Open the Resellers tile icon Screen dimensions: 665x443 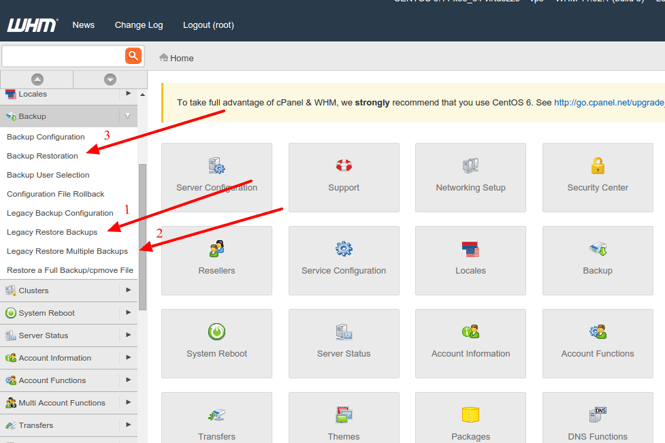point(217,248)
